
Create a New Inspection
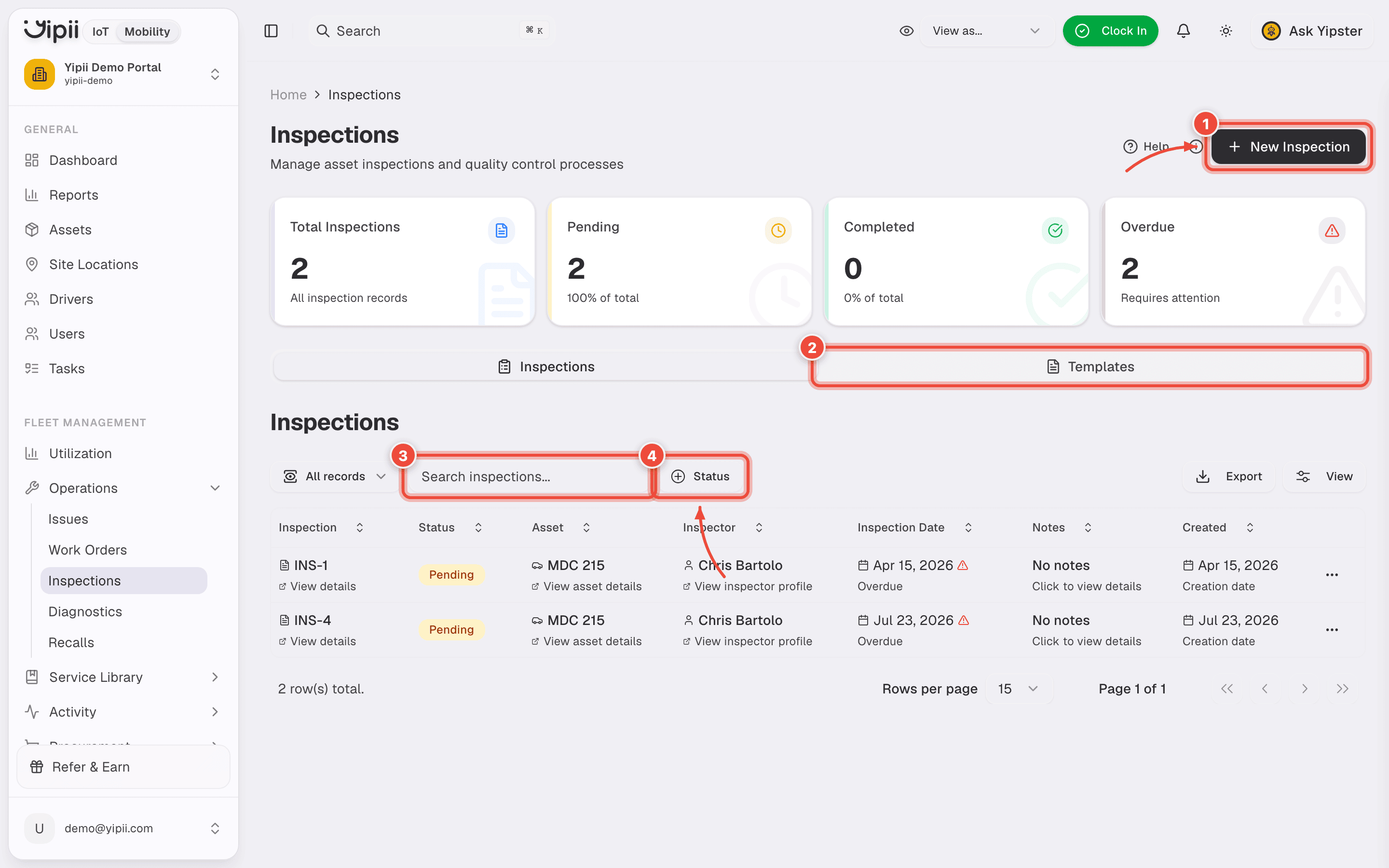(x=1289, y=147)
